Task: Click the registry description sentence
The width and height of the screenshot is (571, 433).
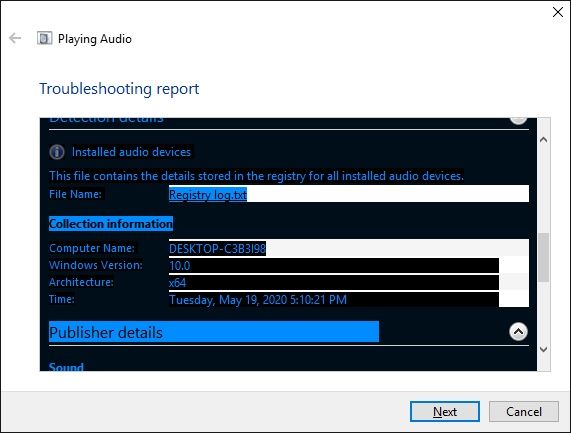Action: click(x=256, y=176)
